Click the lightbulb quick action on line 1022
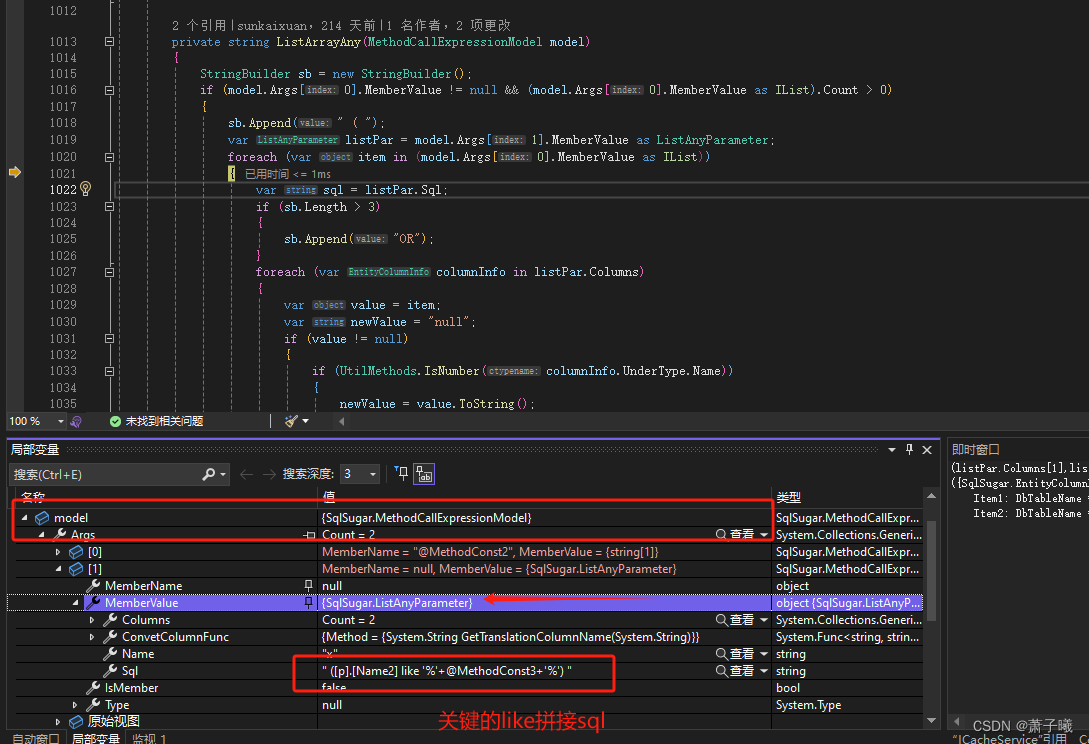Screen dimensions: 1089x744 85,189
